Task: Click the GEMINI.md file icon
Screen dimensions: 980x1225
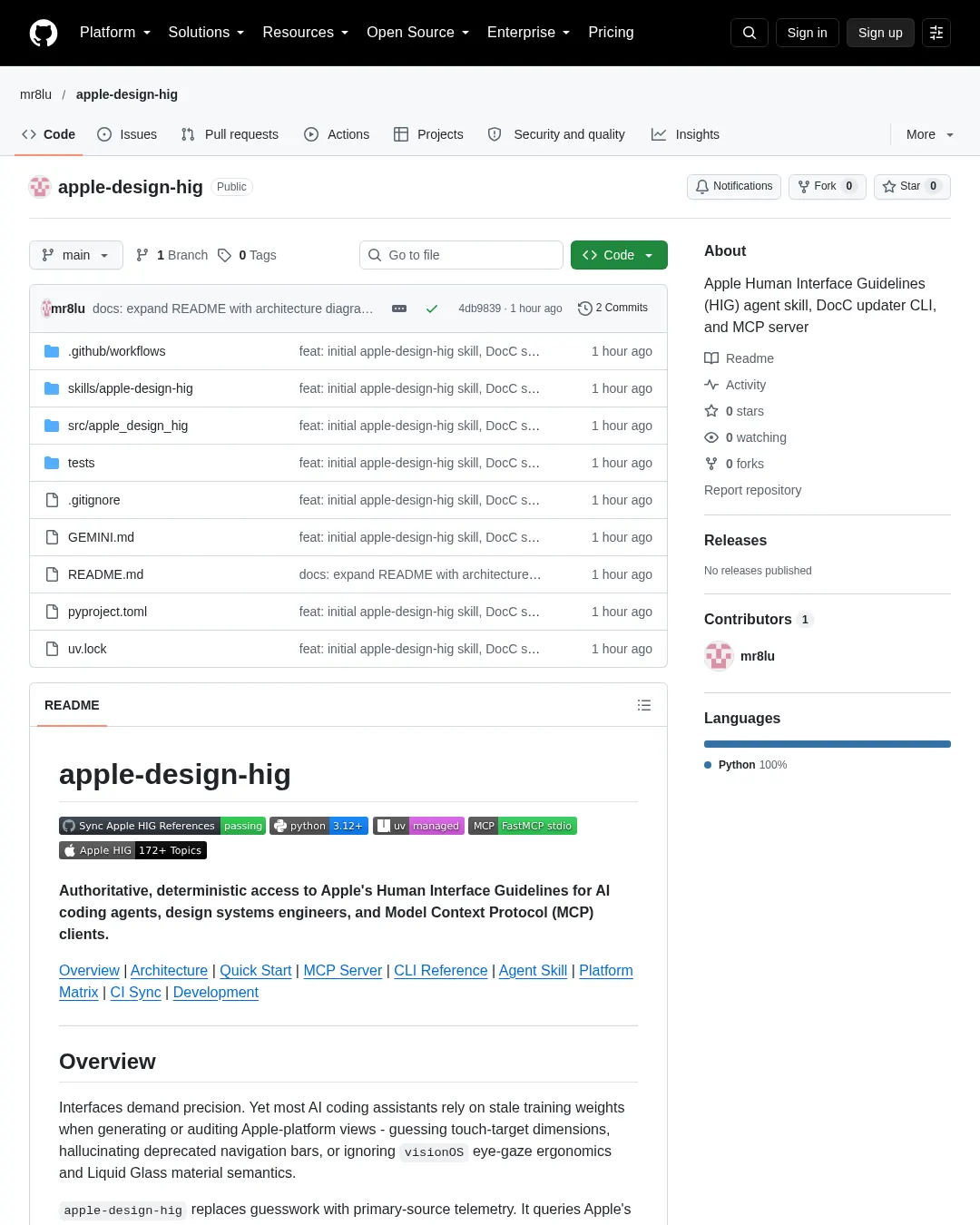Action: pos(52,537)
